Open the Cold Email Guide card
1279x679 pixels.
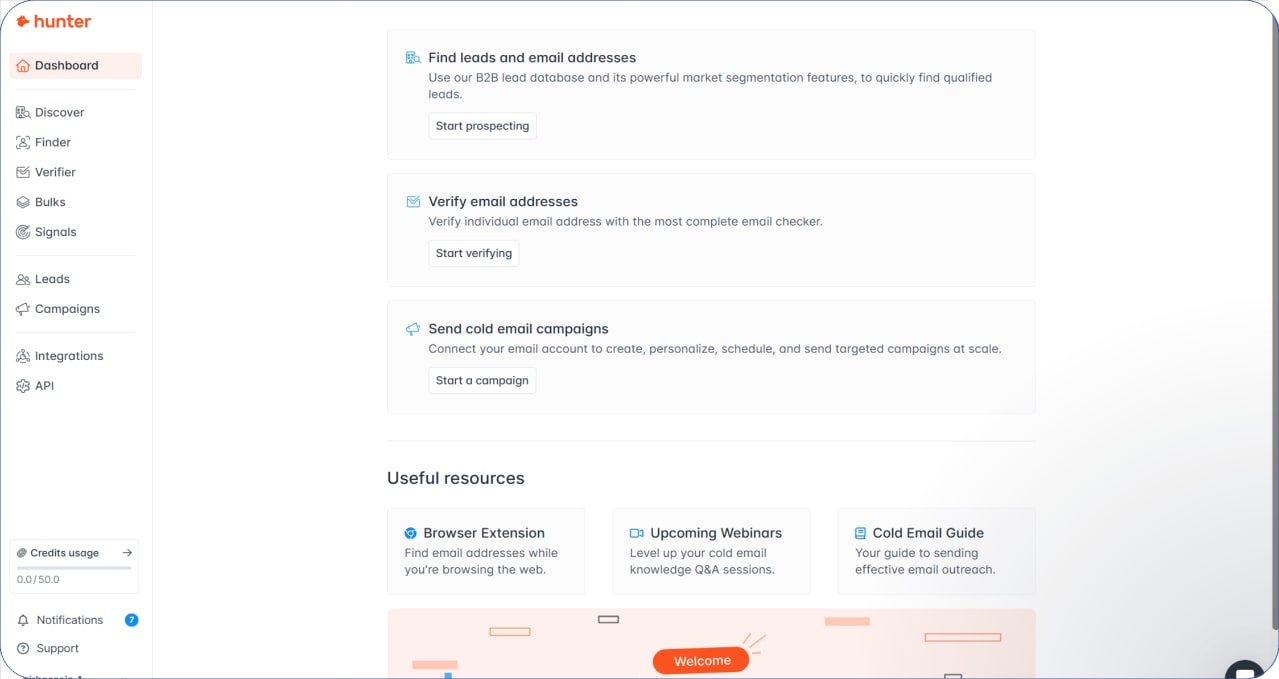click(x=936, y=552)
